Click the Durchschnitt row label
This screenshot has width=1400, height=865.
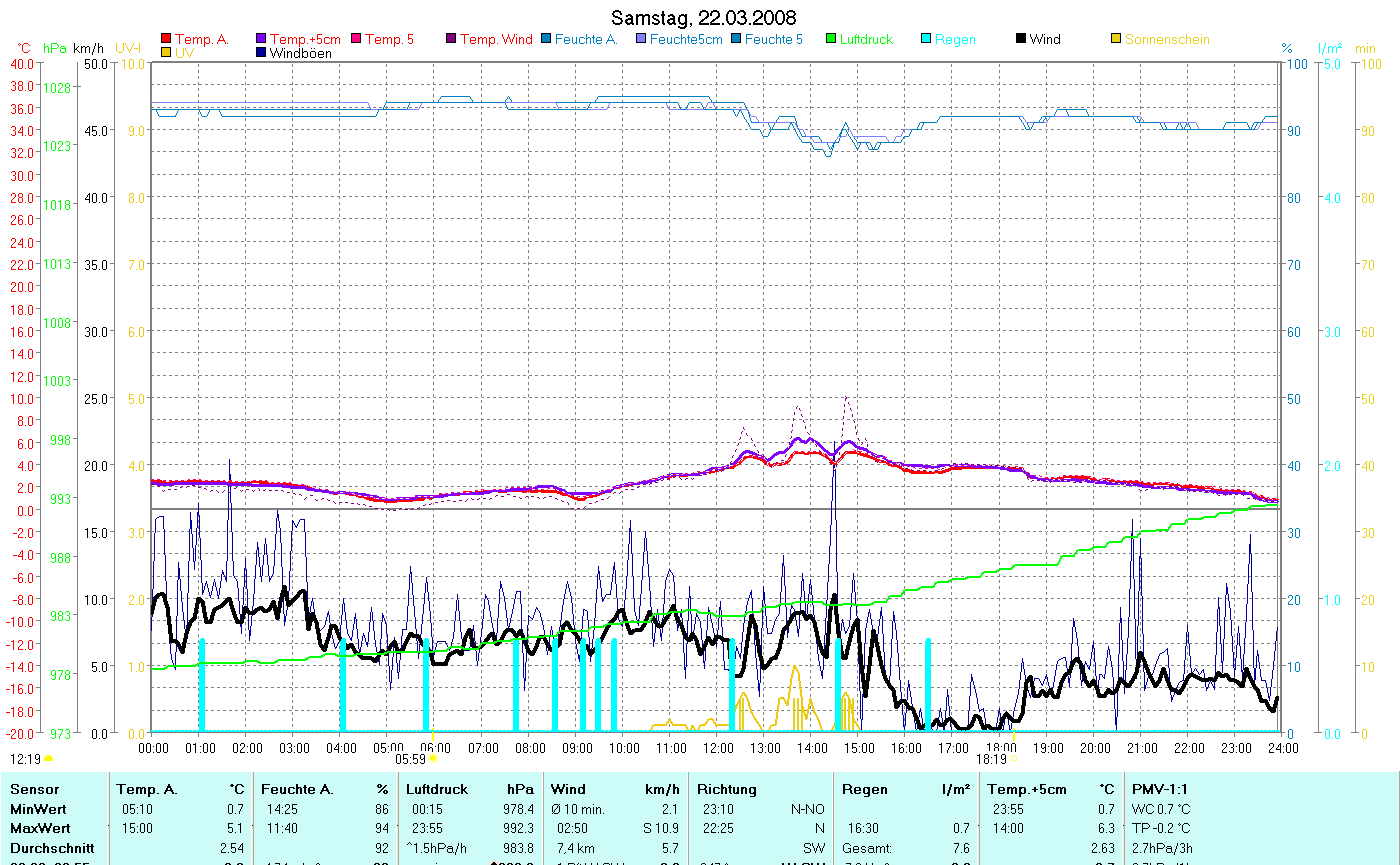(x=52, y=848)
